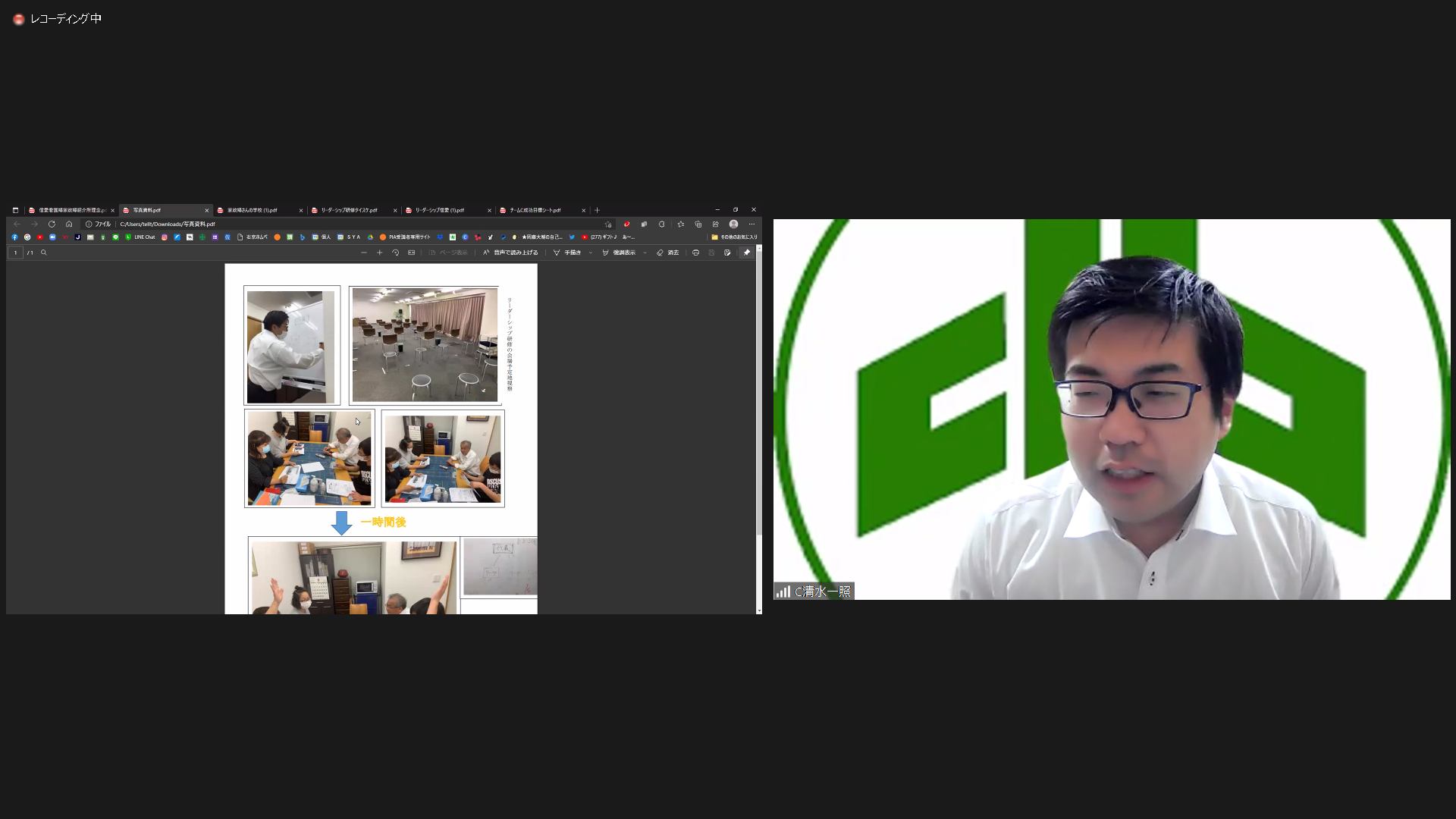Screen dimensions: 1456x819
Task: Zoom out the PDF with minus
Action: pyautogui.click(x=364, y=253)
